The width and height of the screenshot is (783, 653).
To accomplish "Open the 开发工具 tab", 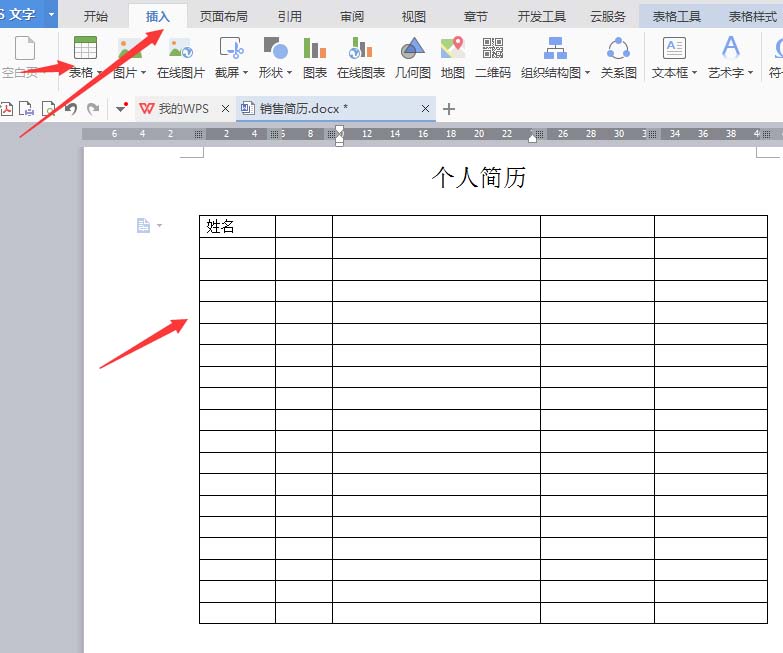I will click(x=542, y=16).
